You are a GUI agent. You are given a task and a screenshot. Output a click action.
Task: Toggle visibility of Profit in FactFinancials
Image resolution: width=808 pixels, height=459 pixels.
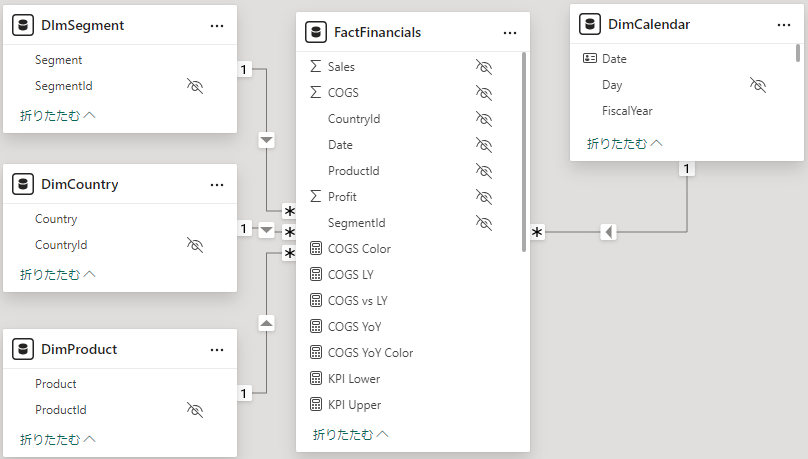[484, 197]
